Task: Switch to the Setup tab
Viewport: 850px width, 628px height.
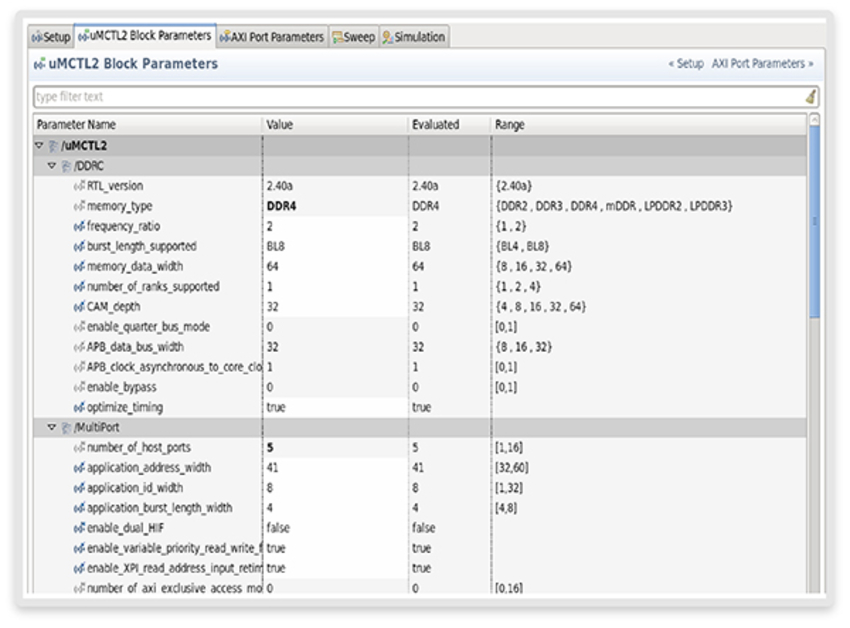Action: (51, 37)
